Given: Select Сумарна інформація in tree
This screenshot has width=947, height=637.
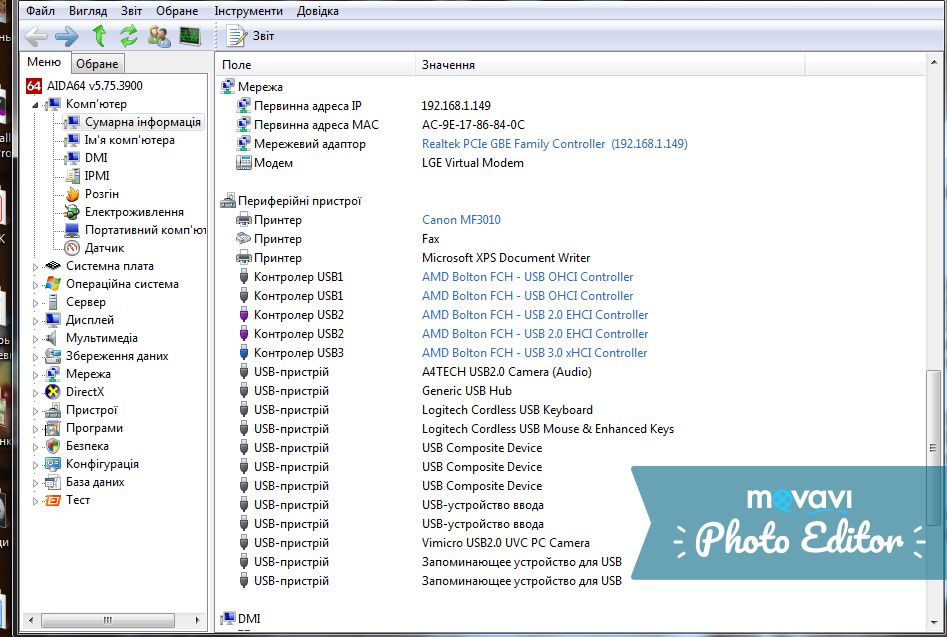Looking at the screenshot, I should [143, 122].
